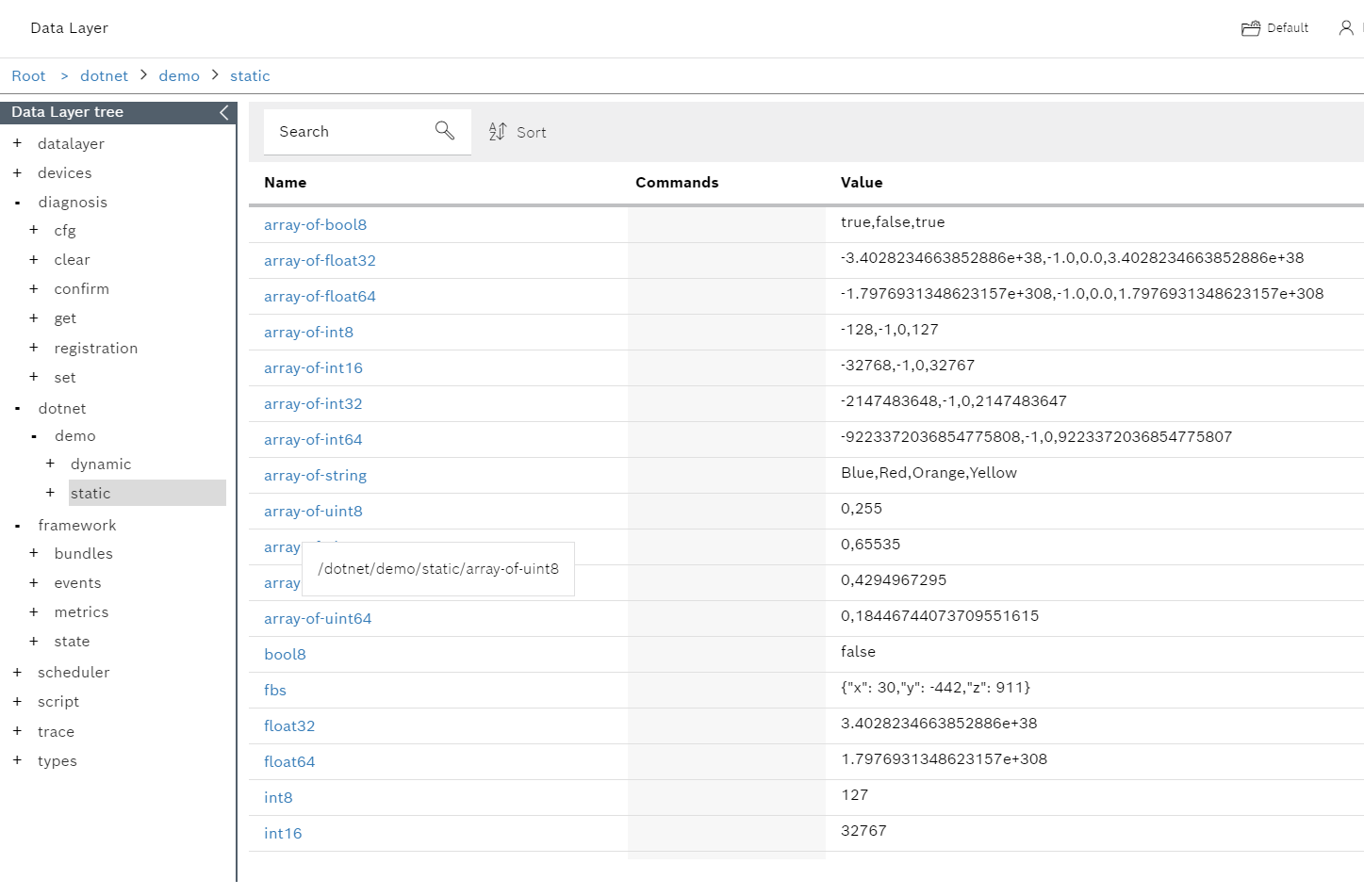Image resolution: width=1364 pixels, height=896 pixels.
Task: Collapse the Data Layer tree panel chevron
Action: 222,112
